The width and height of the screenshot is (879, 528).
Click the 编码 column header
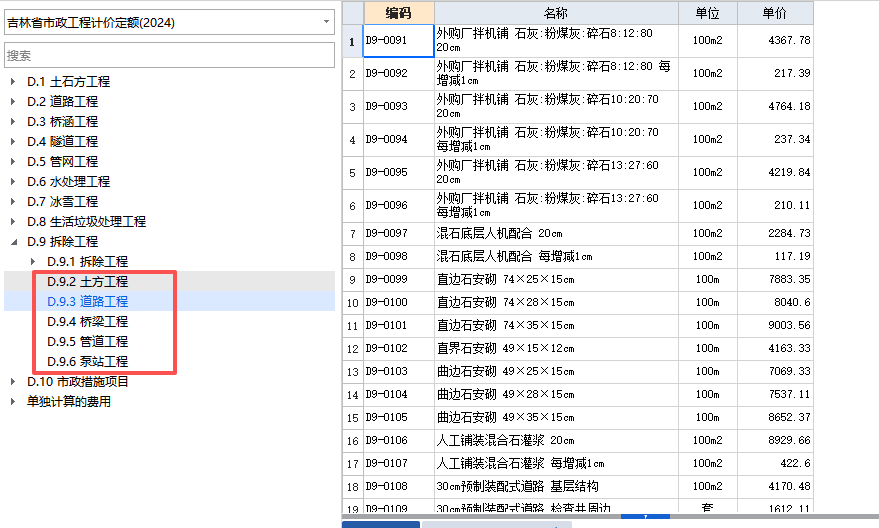tap(398, 13)
